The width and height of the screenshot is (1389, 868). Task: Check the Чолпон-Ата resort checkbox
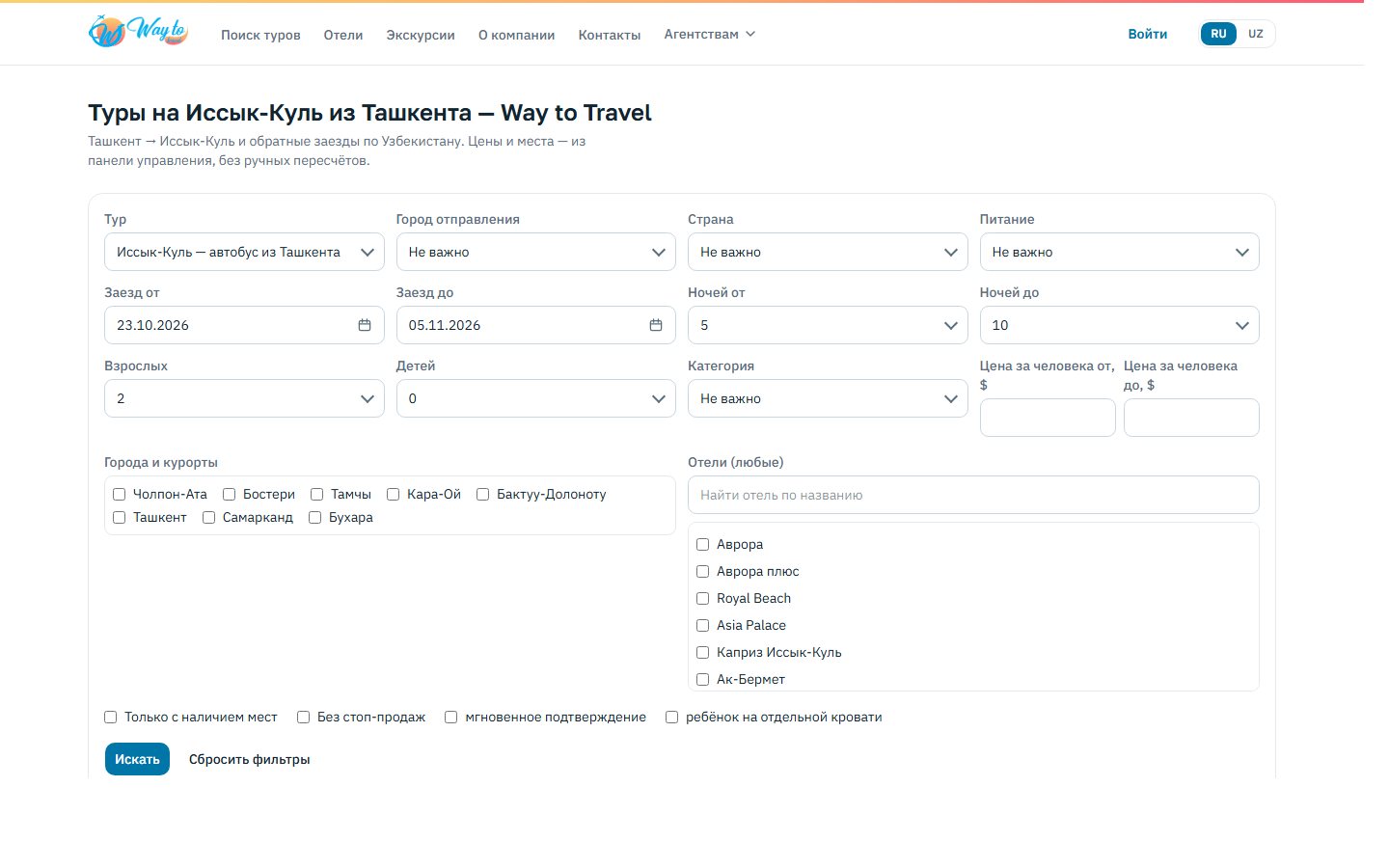(x=120, y=495)
